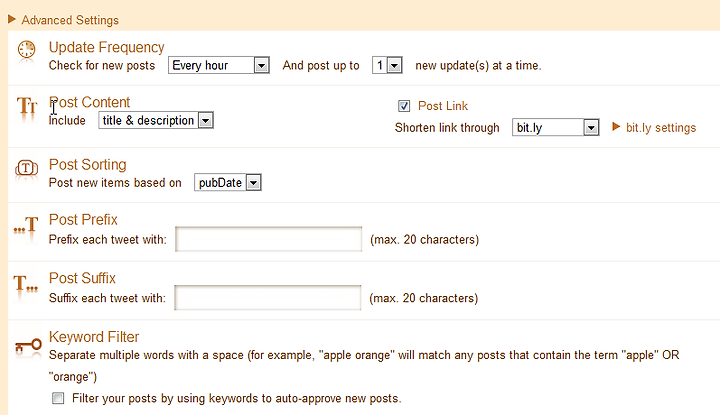Click the Prefix each tweet text field
Viewport: 720px width, 415px height.
(269, 239)
